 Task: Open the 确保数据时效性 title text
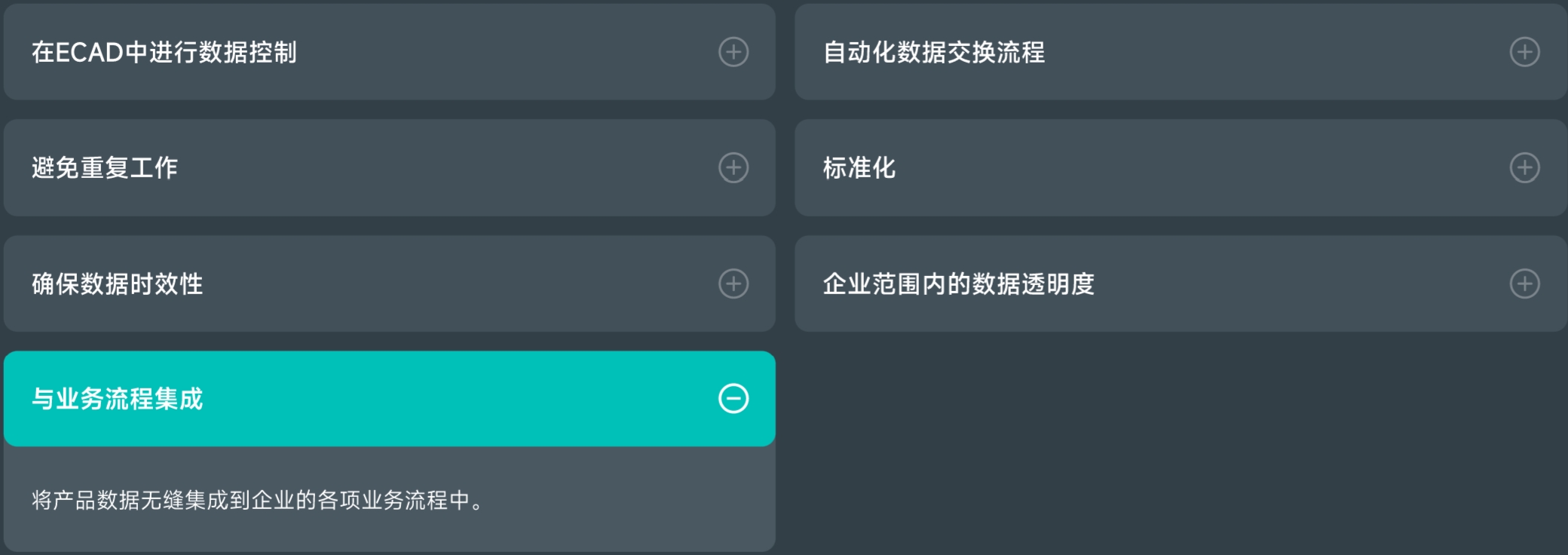[118, 284]
